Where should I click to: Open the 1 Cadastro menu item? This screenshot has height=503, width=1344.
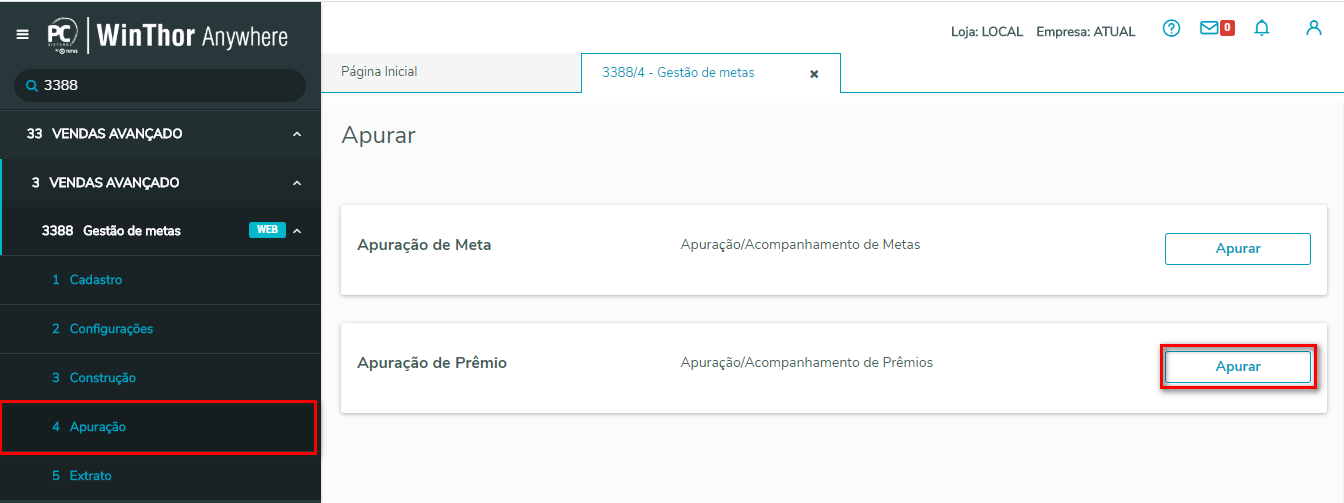click(x=95, y=280)
